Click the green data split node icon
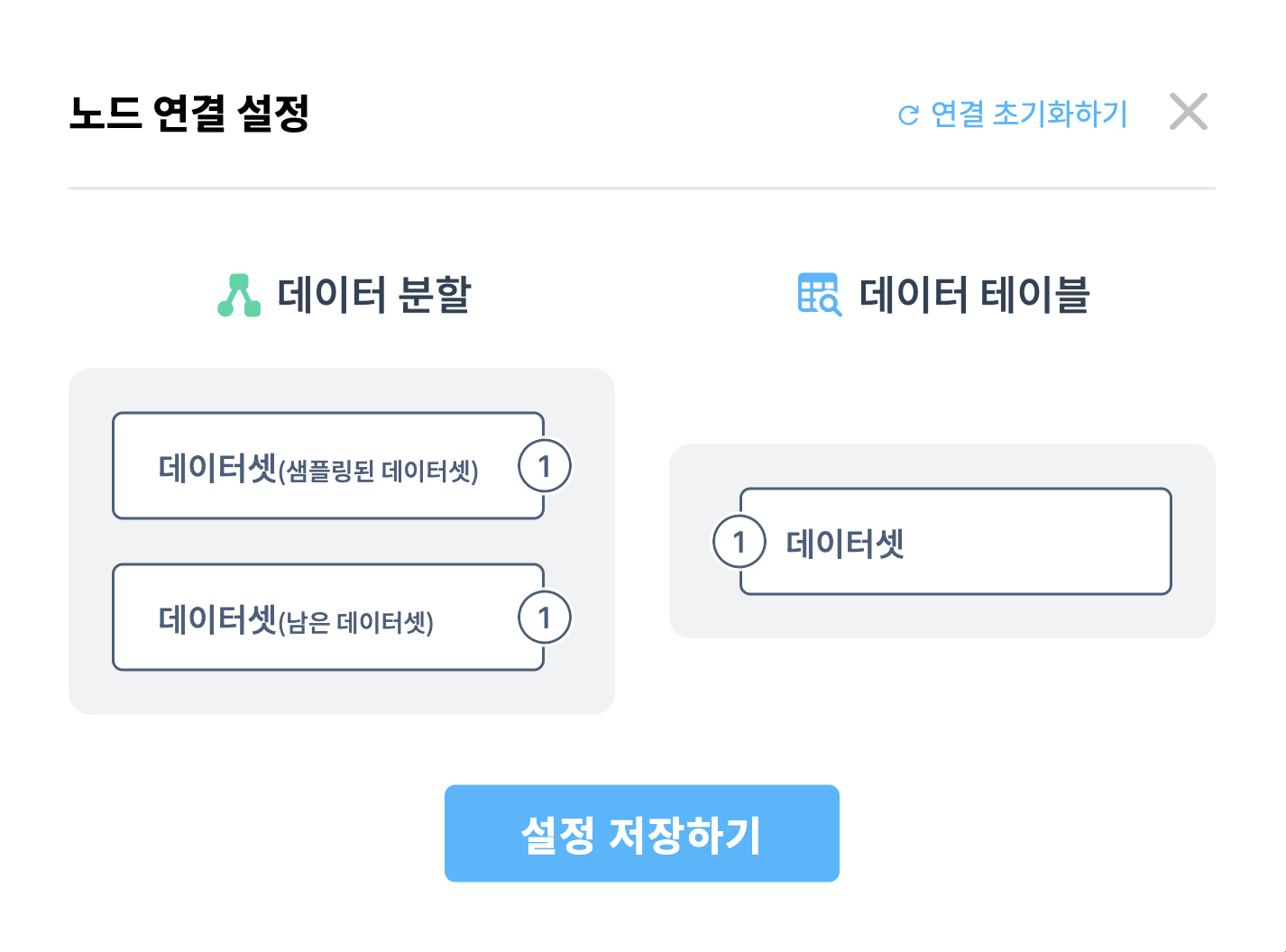The image size is (1286, 952). point(238,292)
